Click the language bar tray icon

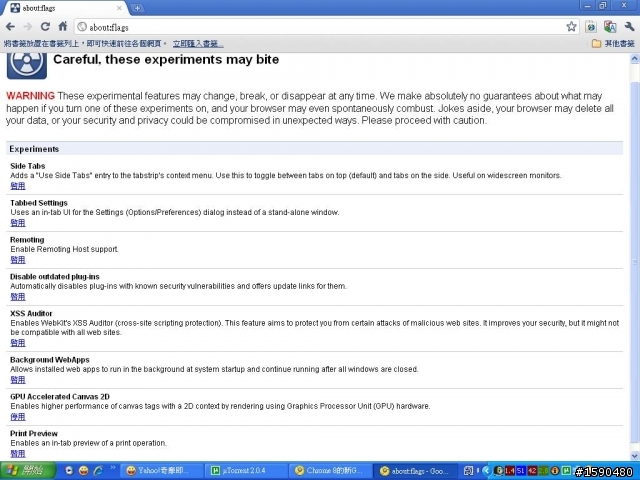pyautogui.click(x=469, y=471)
